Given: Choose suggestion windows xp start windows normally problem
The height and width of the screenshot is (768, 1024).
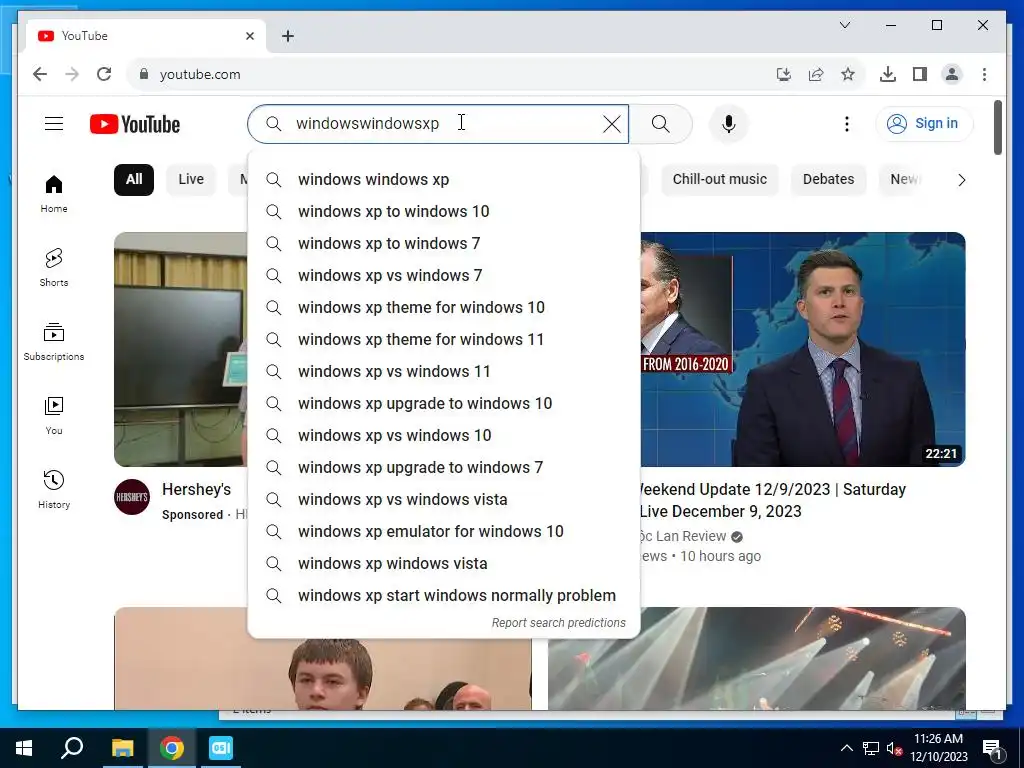Looking at the screenshot, I should [x=444, y=596].
